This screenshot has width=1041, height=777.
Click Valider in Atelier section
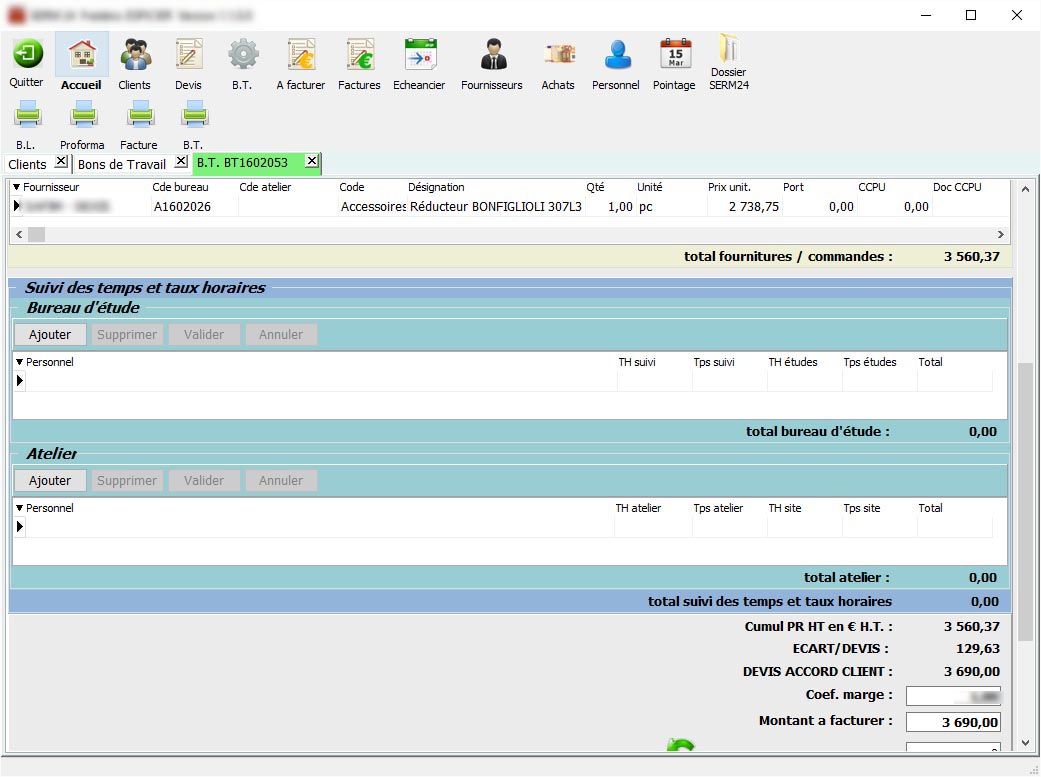[x=204, y=481]
